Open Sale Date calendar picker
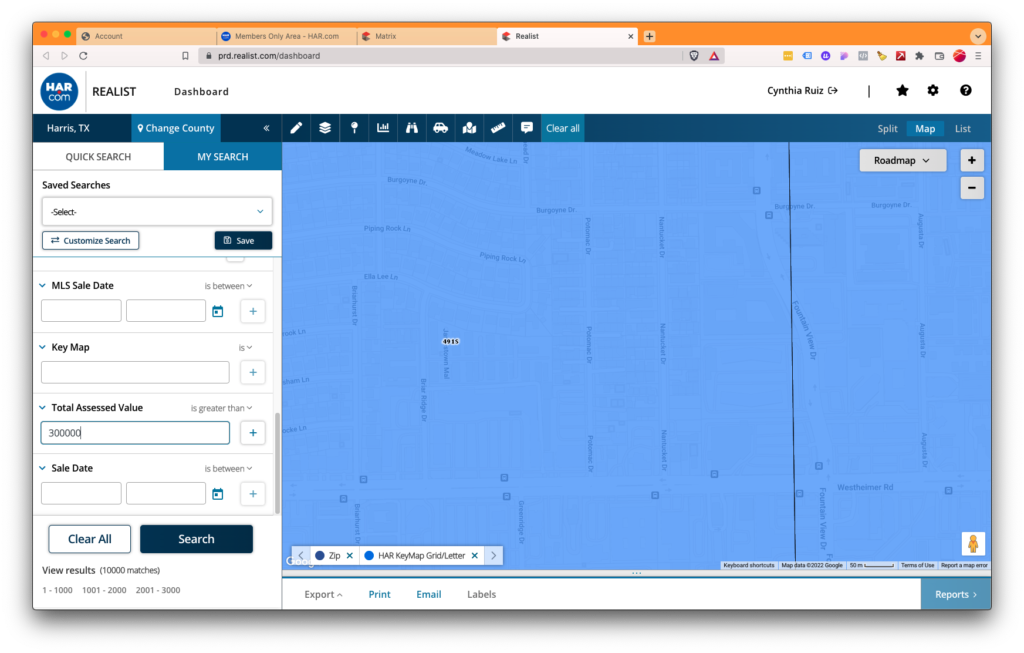Viewport: 1024px width, 653px height. pos(217,494)
